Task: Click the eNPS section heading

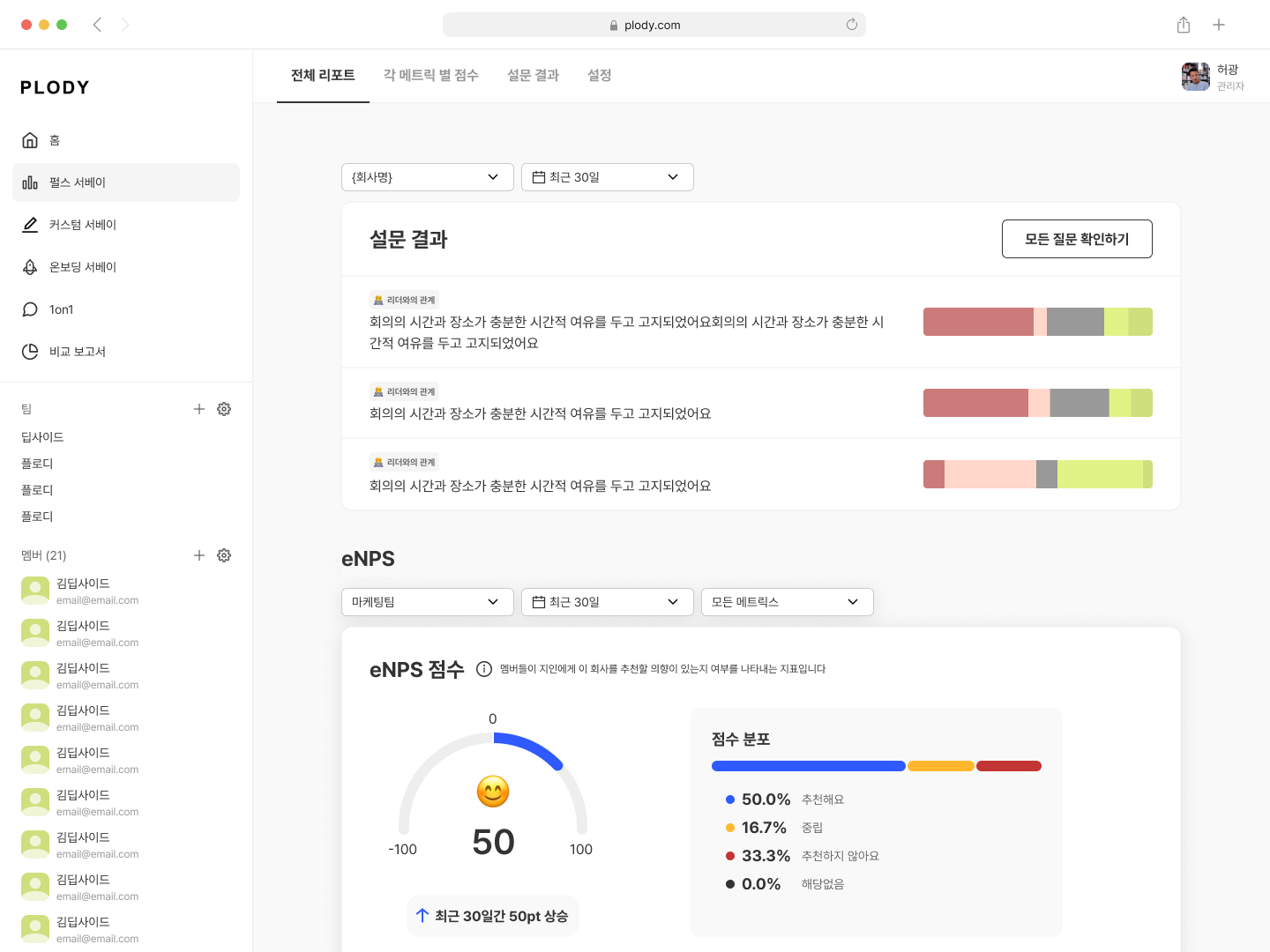Action: pyautogui.click(x=368, y=559)
